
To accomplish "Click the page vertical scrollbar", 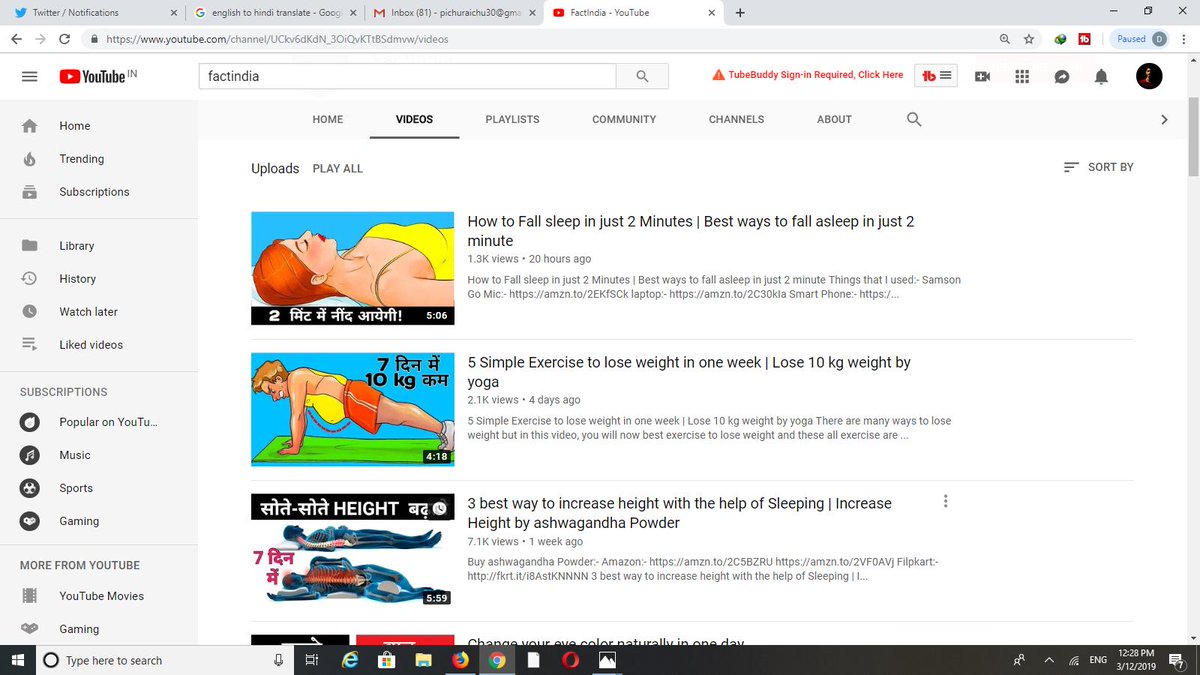I will click(x=1193, y=138).
